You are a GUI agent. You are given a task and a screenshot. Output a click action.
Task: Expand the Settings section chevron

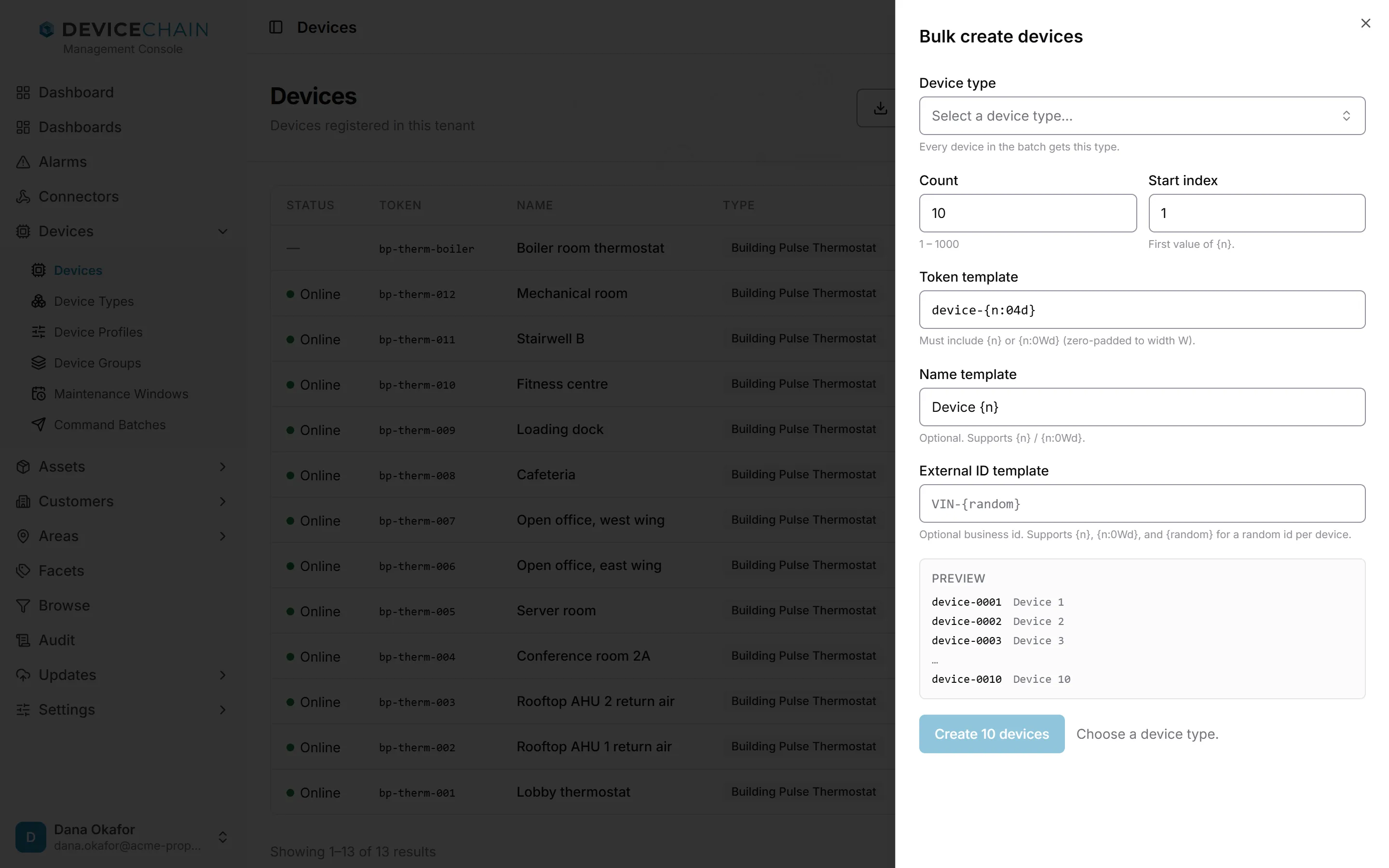click(223, 709)
